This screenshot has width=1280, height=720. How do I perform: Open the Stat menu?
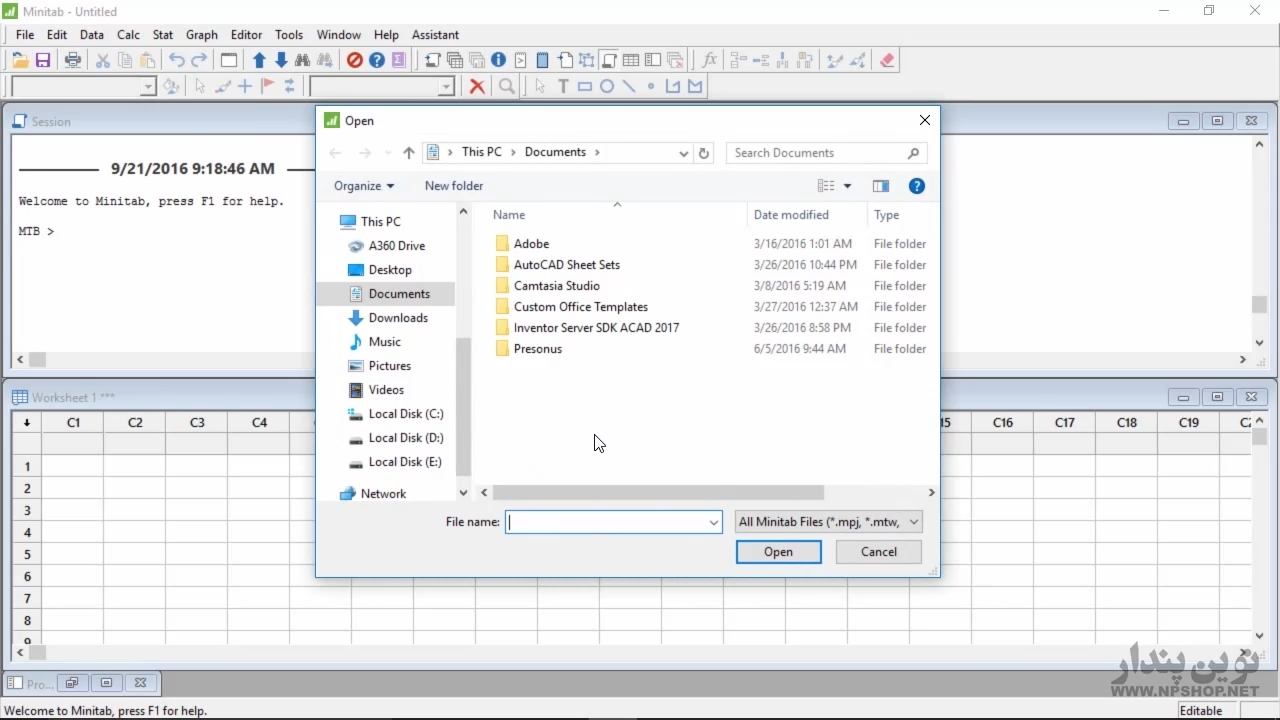[163, 34]
